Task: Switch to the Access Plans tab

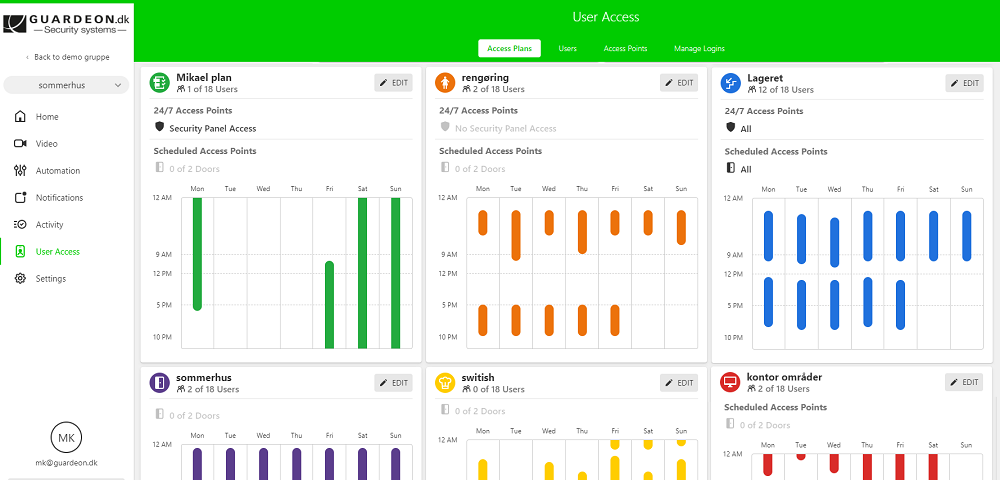Action: tap(510, 48)
